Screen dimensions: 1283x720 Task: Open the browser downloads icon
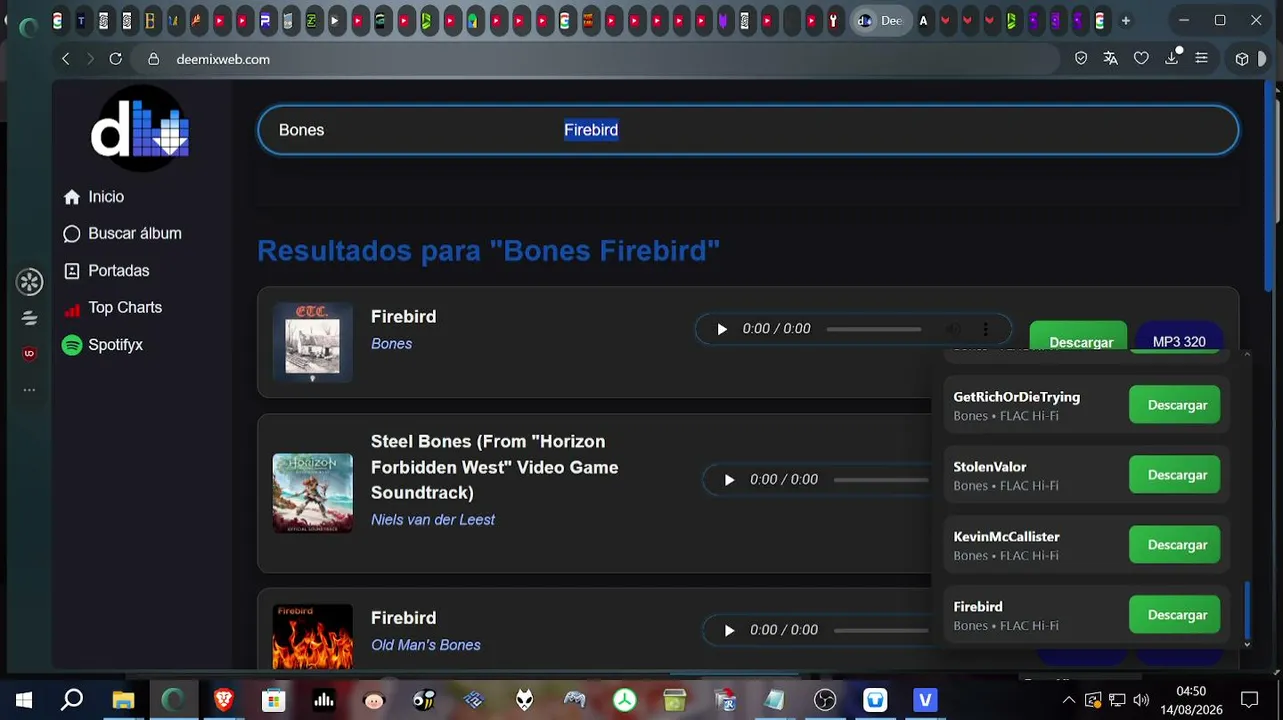1172,59
